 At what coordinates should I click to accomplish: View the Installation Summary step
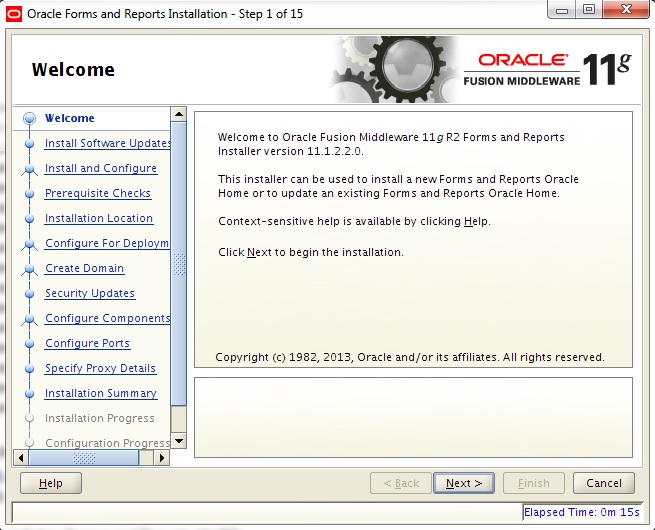tap(101, 394)
